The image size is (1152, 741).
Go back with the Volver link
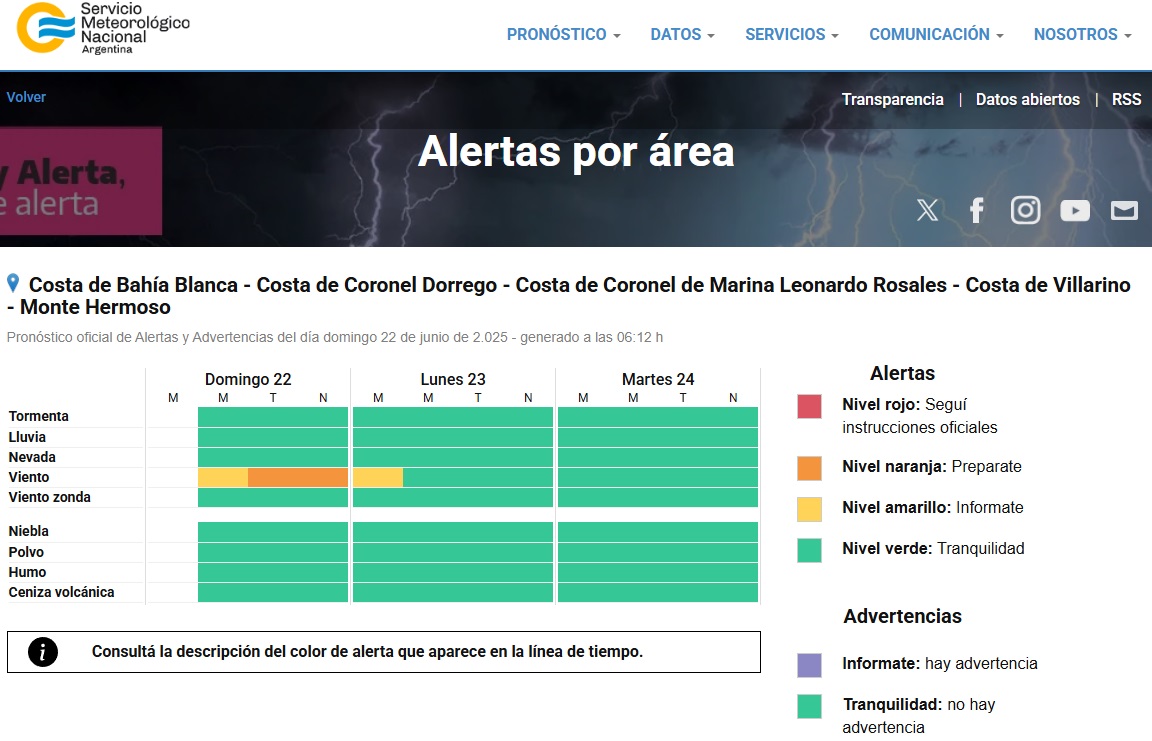(x=26, y=97)
